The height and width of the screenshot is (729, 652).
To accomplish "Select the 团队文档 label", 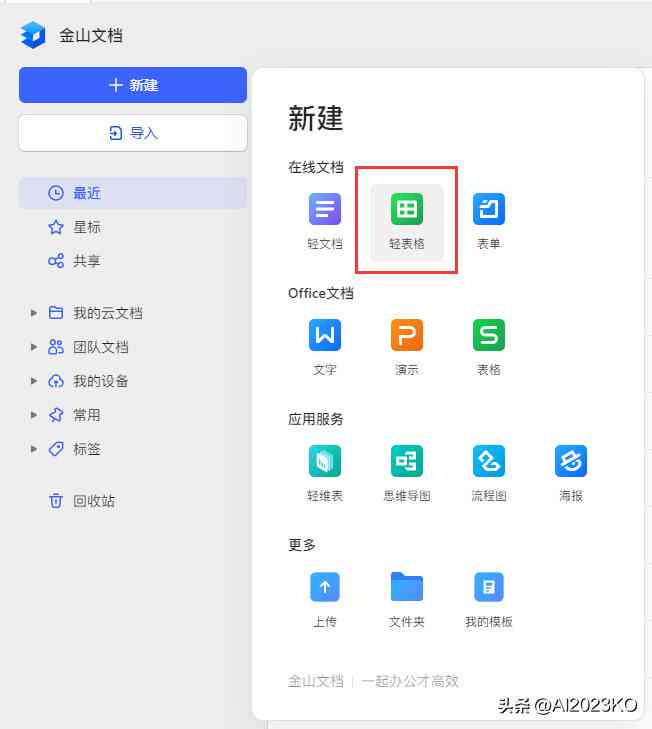I will coord(100,347).
